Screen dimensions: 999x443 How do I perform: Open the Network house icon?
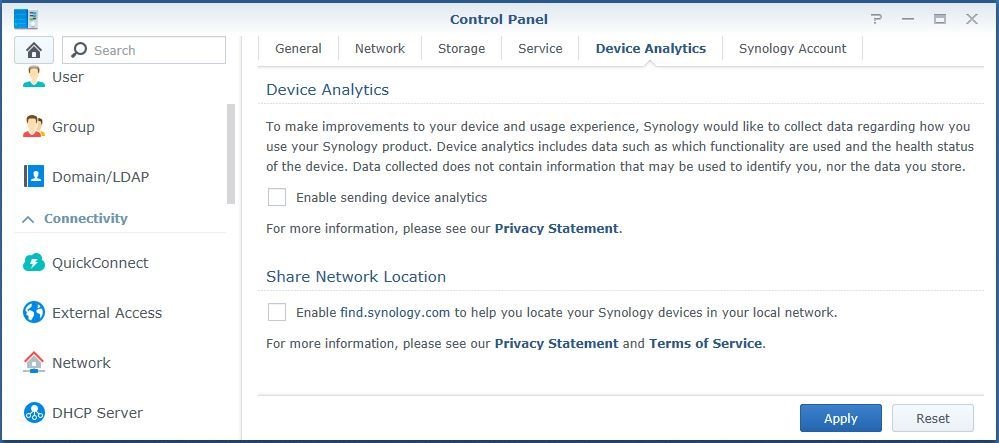point(34,363)
